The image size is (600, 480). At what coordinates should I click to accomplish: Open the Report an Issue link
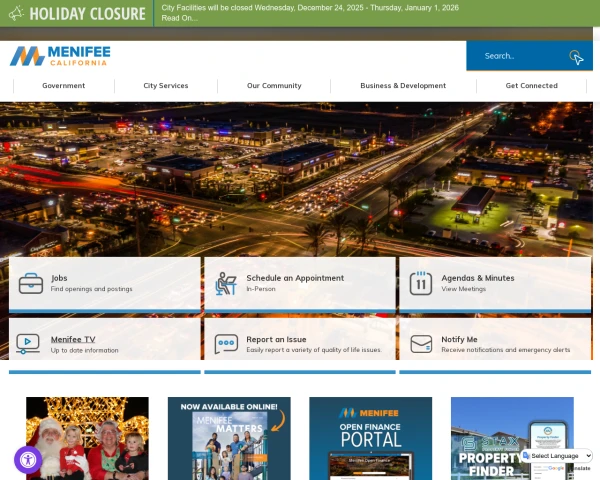pyautogui.click(x=276, y=339)
